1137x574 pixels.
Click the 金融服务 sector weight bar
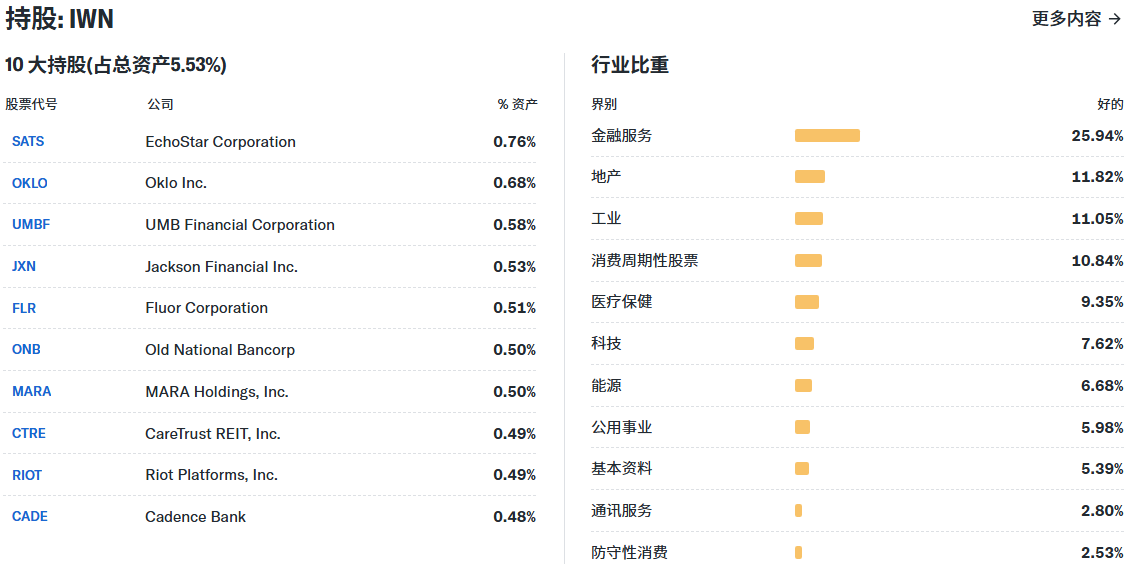[827, 136]
